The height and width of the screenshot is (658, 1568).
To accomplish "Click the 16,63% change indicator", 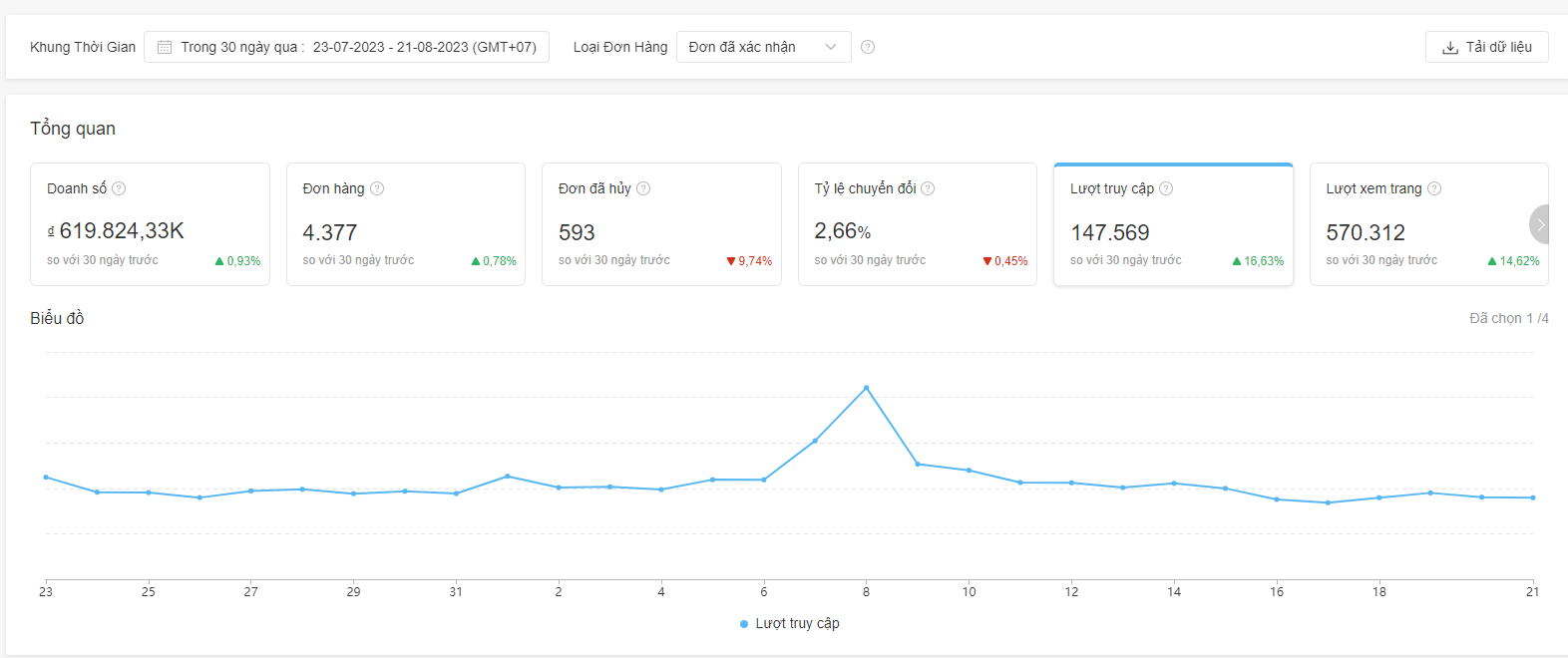I will click(x=1258, y=261).
